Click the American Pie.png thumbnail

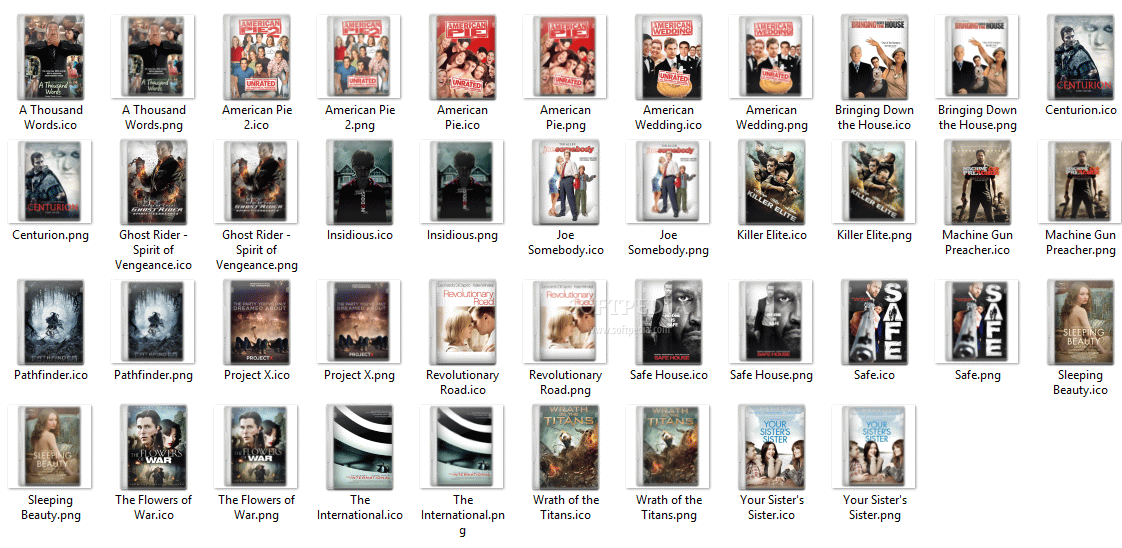[x=565, y=57]
